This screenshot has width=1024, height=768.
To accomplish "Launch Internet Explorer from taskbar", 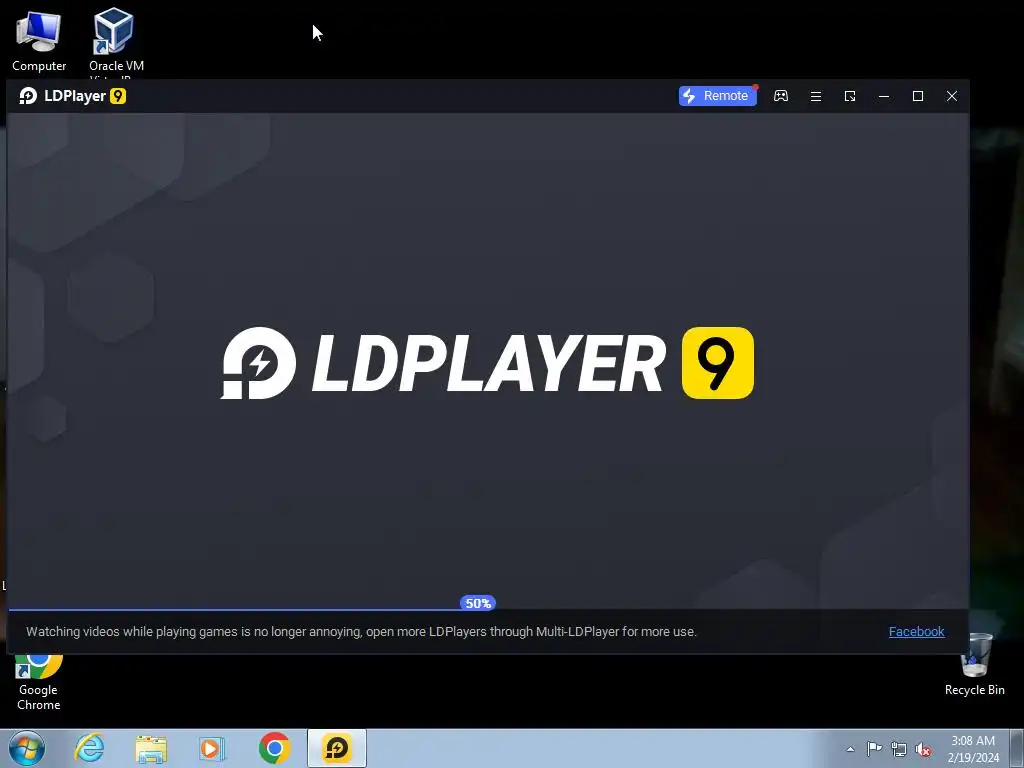I will point(89,748).
